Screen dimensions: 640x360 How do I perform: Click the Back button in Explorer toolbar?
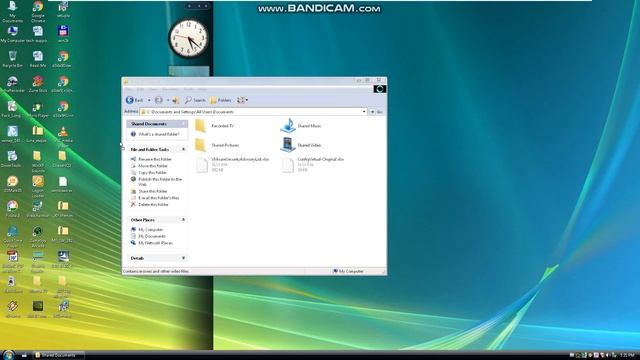[135, 100]
